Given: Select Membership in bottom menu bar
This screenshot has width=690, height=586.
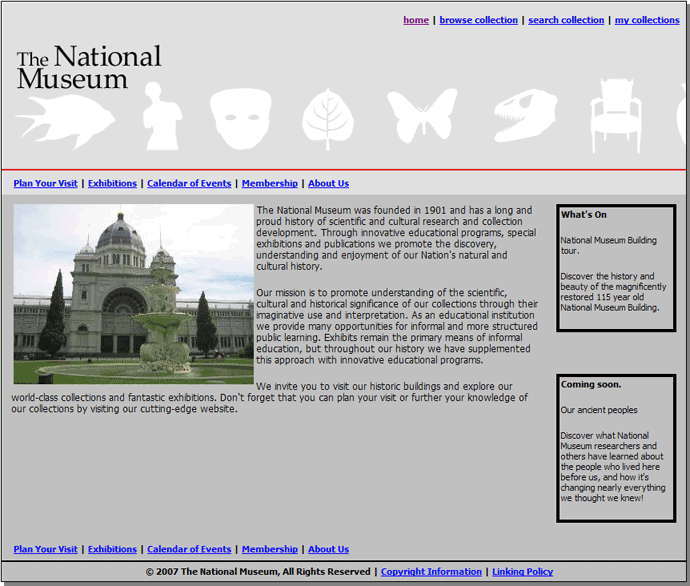Looking at the screenshot, I should (x=269, y=549).
